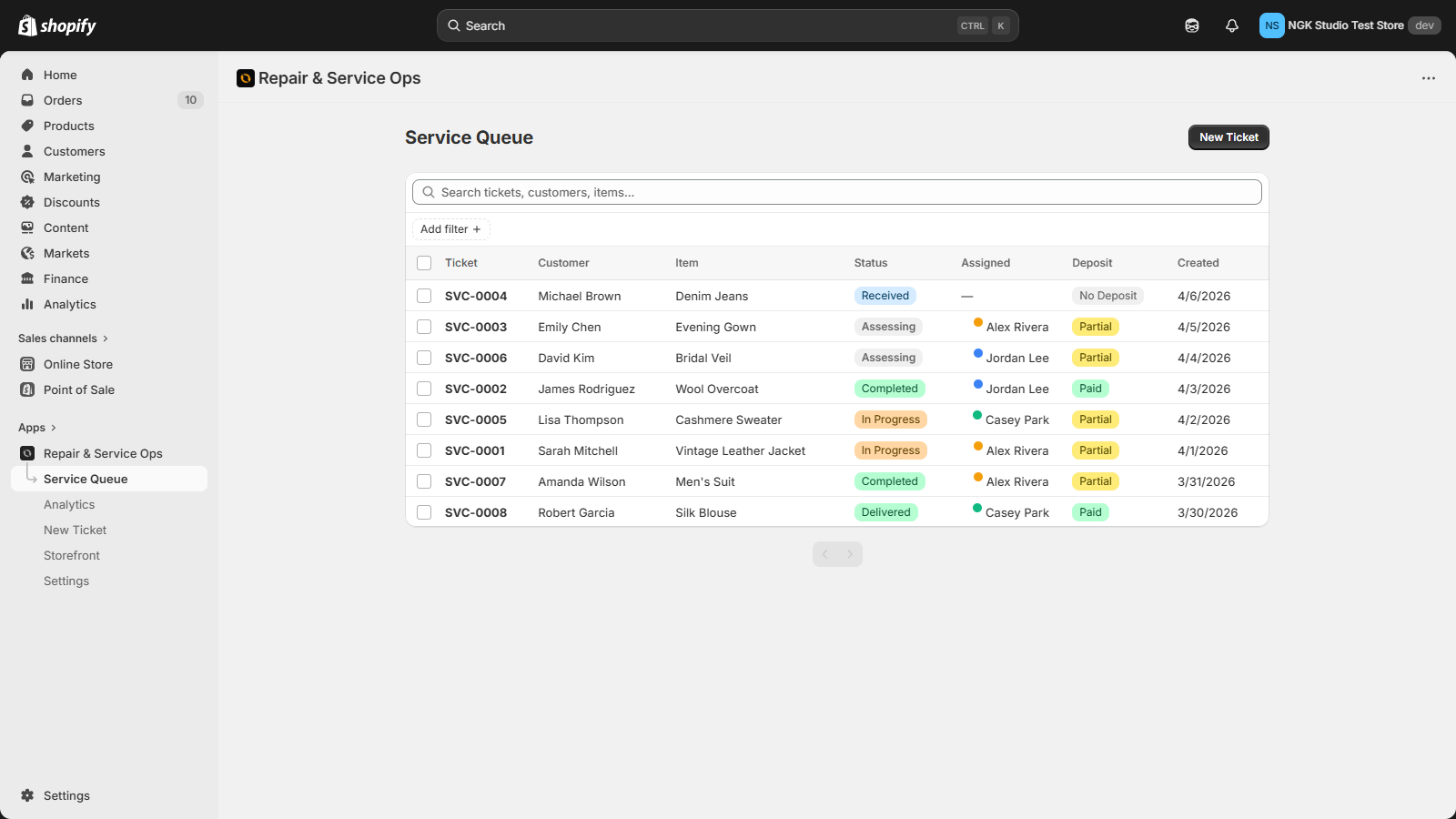Click the New Ticket button
The image size is (1456, 819).
pyautogui.click(x=1228, y=137)
